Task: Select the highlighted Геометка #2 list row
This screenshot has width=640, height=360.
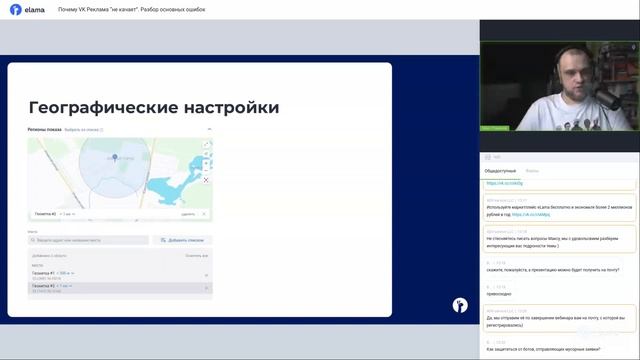Action: [120, 288]
